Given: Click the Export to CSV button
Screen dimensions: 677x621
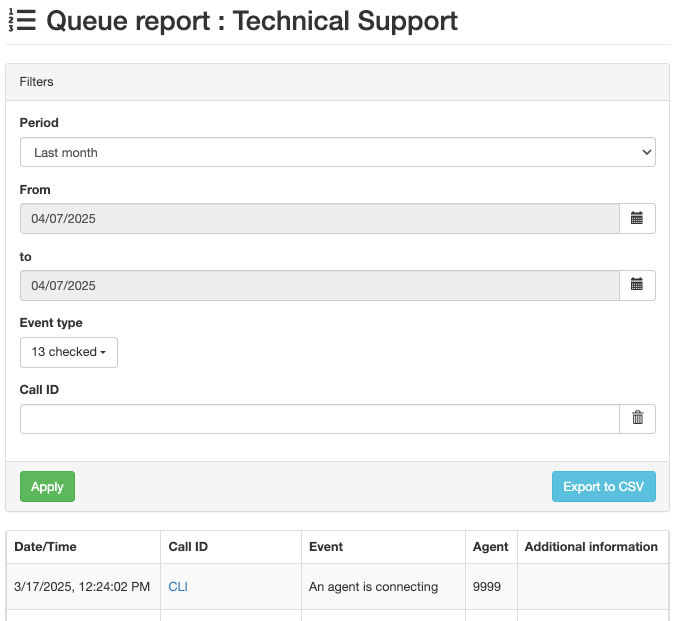Looking at the screenshot, I should coord(603,487).
